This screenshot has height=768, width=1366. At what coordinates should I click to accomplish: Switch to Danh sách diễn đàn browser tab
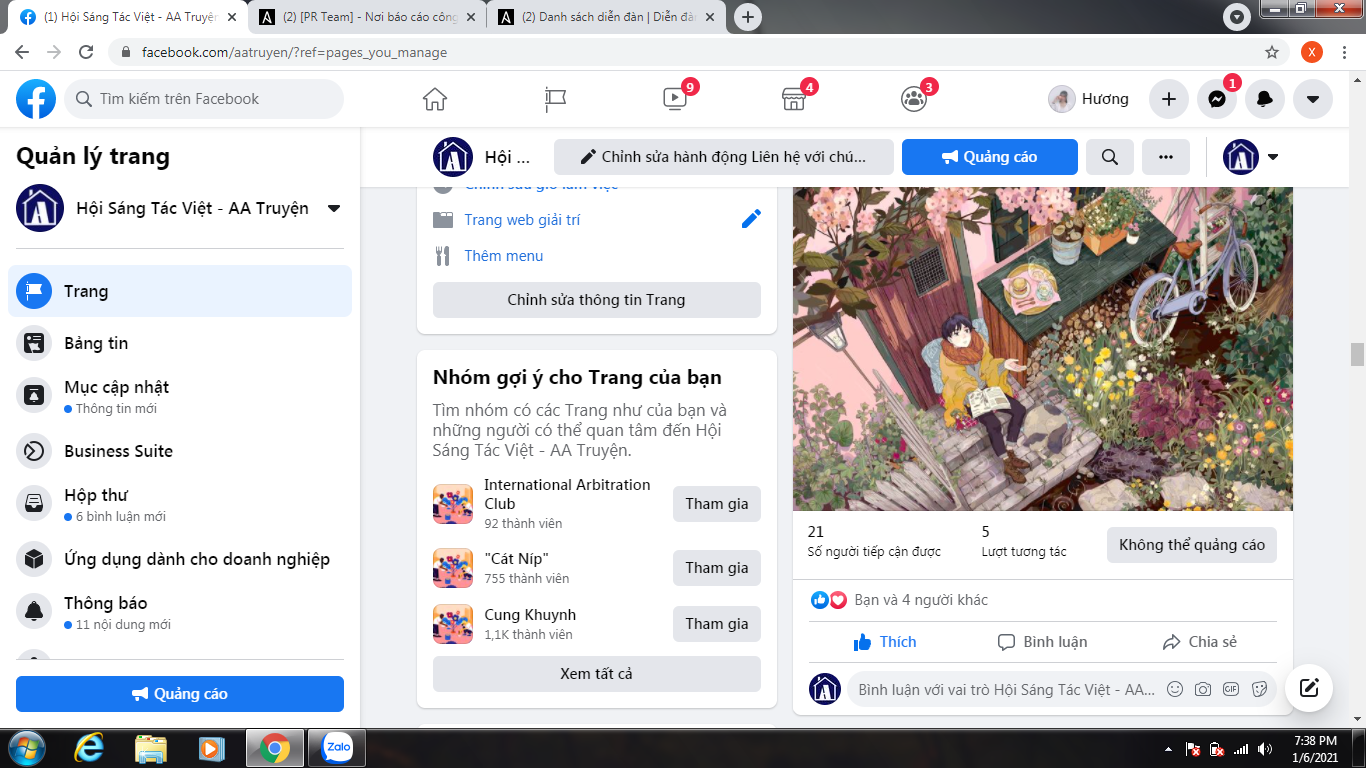click(606, 17)
